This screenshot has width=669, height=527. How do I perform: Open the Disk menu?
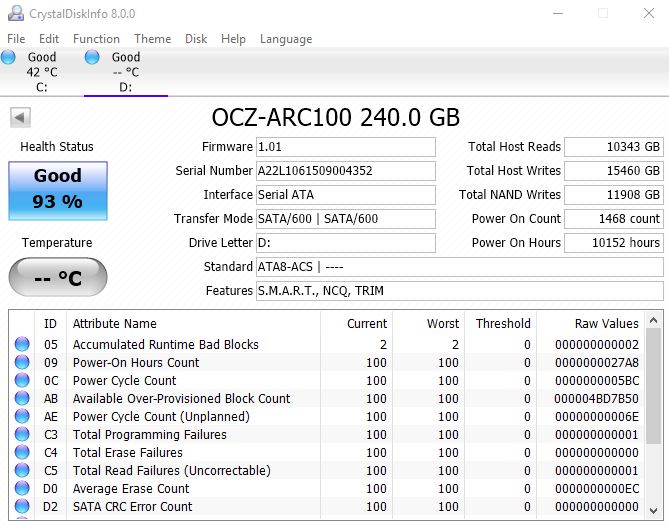click(196, 39)
